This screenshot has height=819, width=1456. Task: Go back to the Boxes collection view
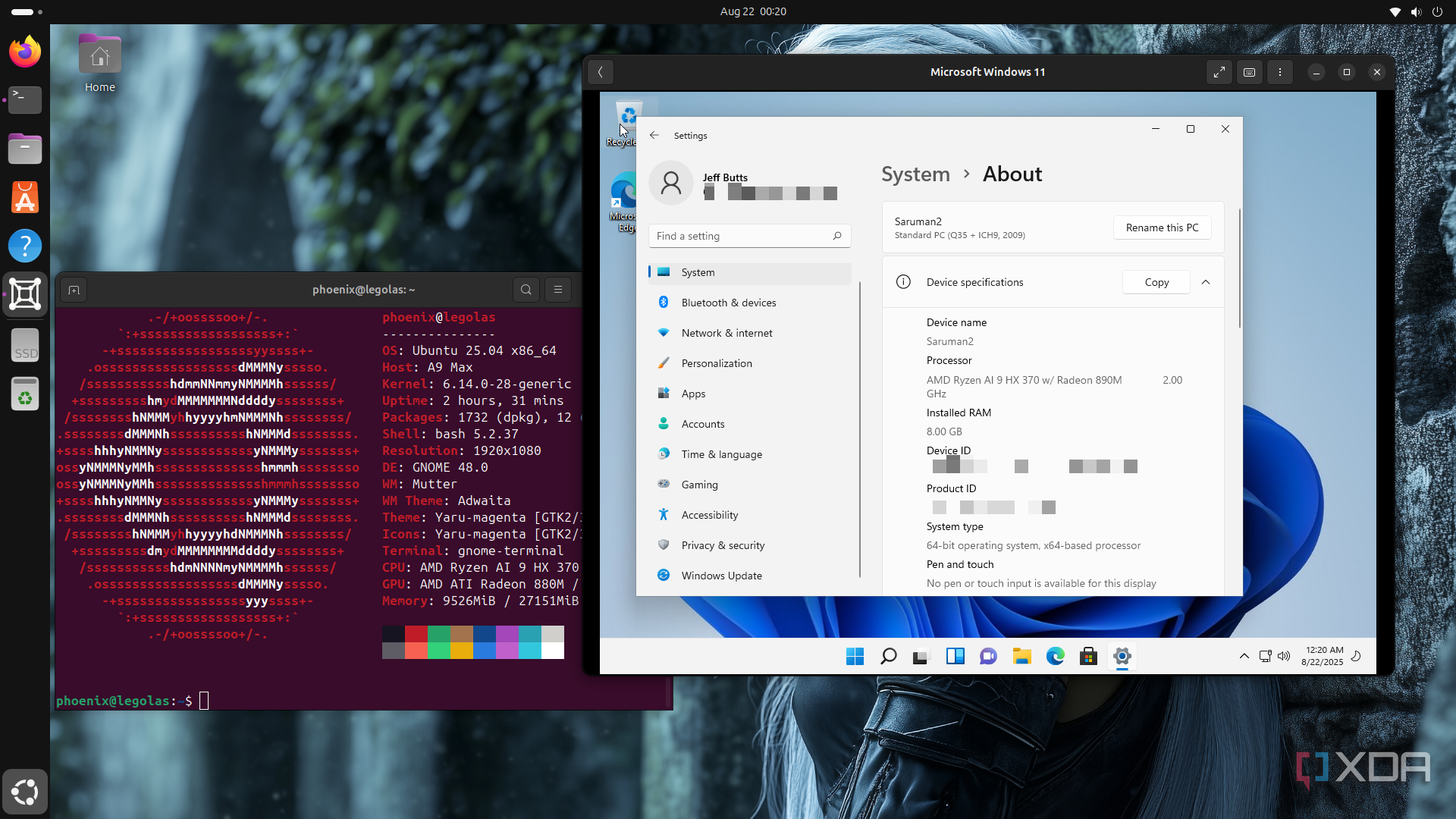600,72
